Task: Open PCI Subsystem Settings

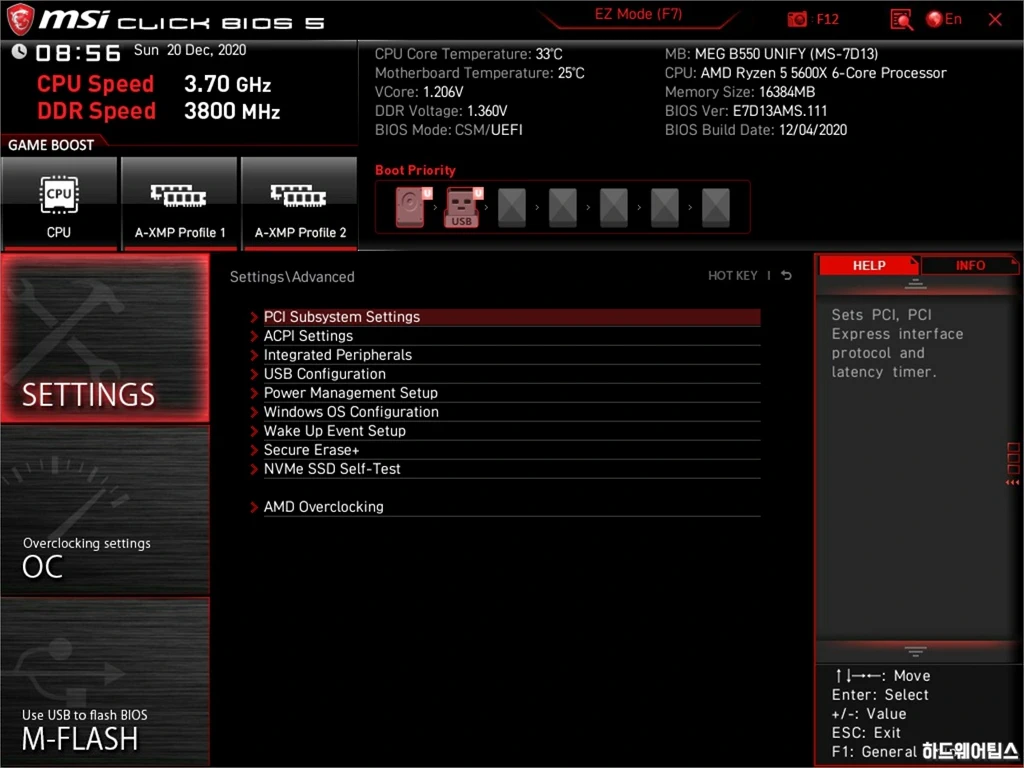Action: pos(511,317)
